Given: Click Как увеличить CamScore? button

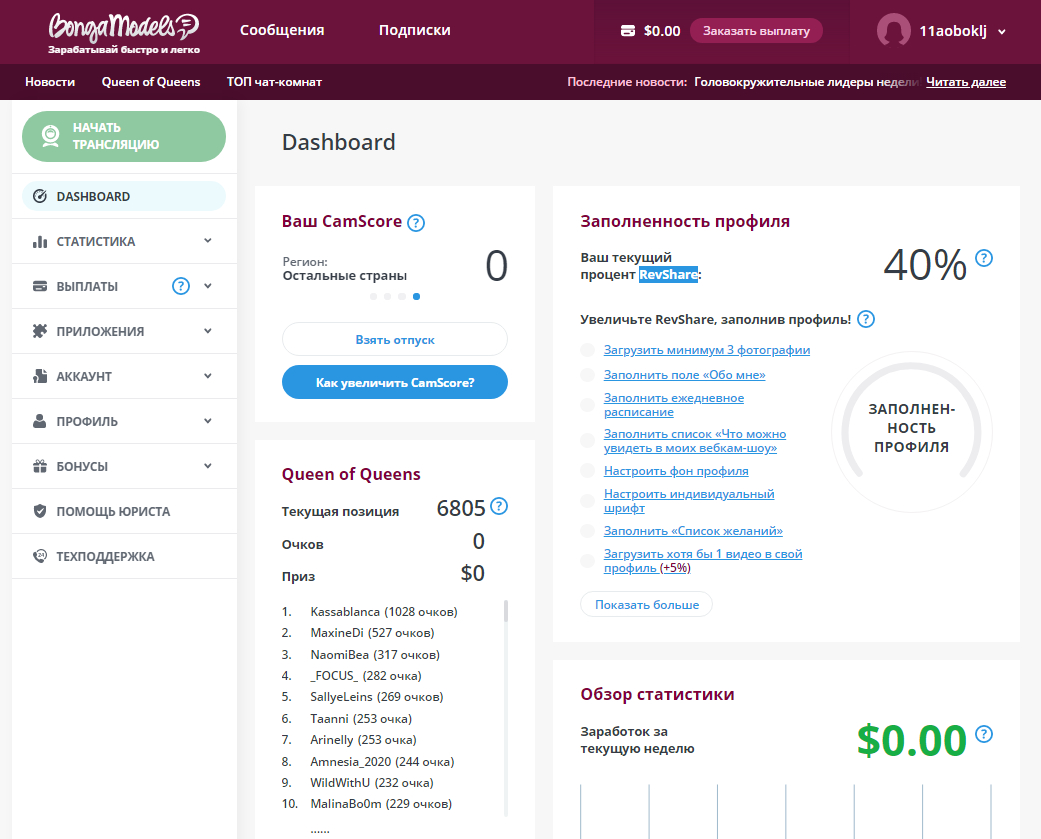Looking at the screenshot, I should pyautogui.click(x=395, y=382).
